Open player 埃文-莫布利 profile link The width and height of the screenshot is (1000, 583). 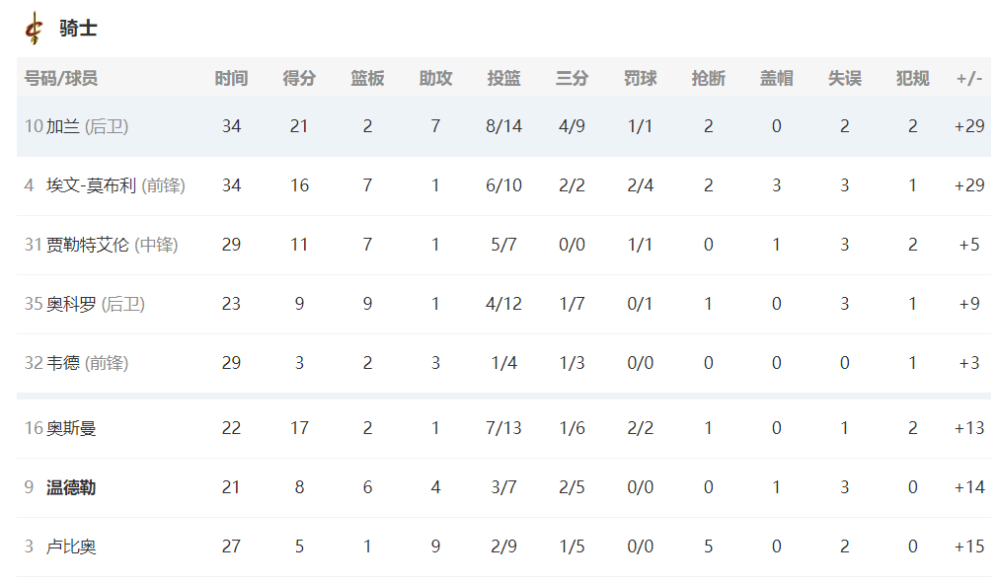coord(91,186)
